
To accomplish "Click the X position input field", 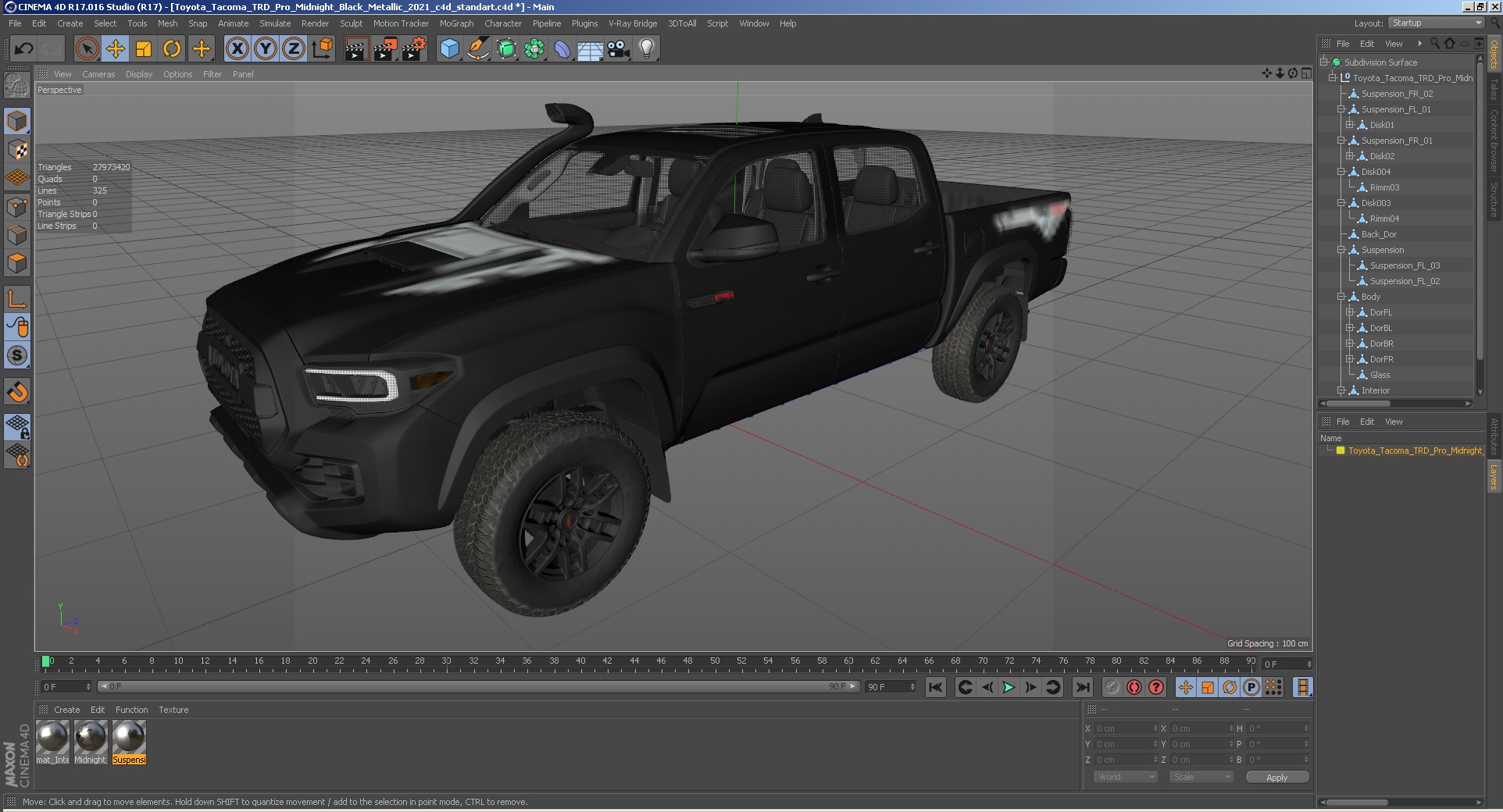I will pyautogui.click(x=1127, y=728).
